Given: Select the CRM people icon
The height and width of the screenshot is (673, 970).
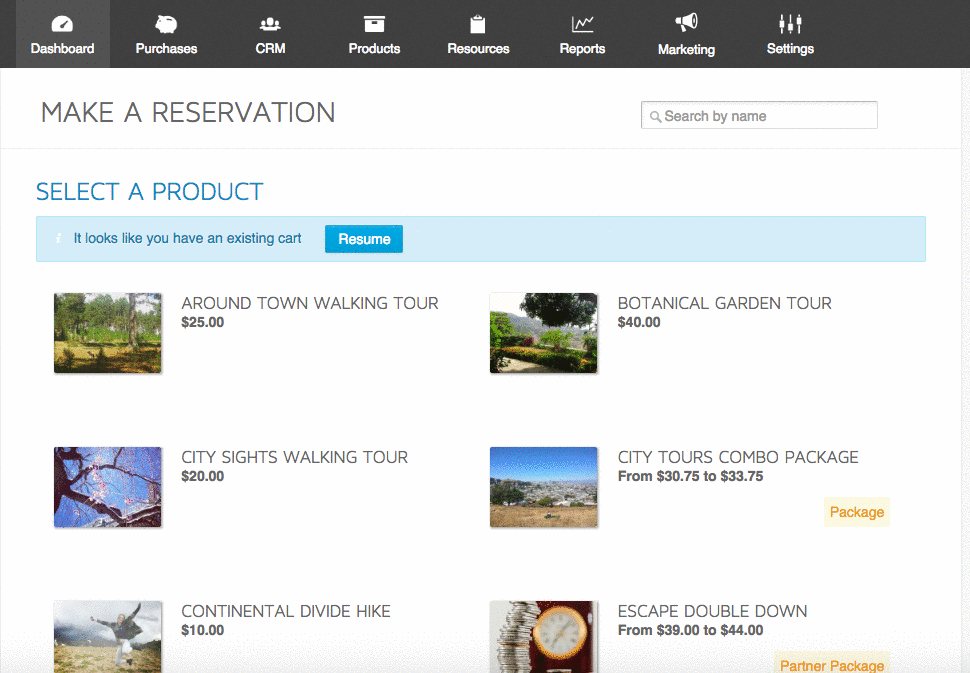Looking at the screenshot, I should 270,24.
